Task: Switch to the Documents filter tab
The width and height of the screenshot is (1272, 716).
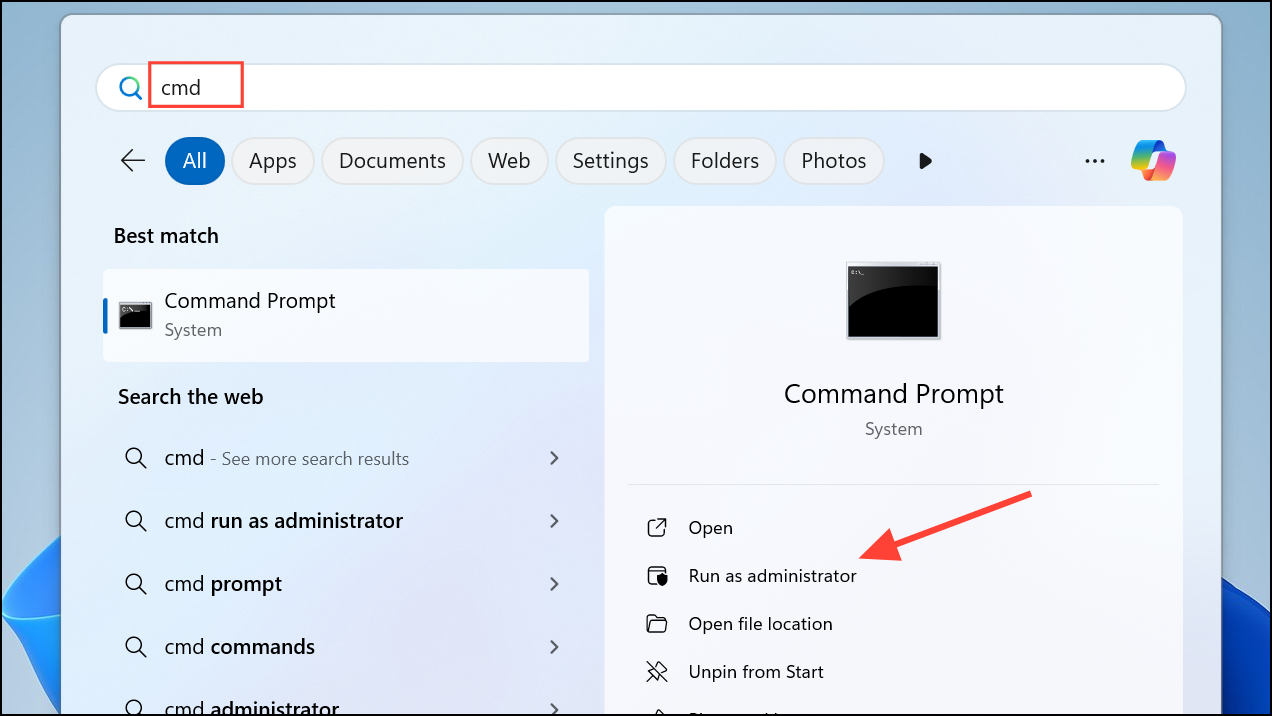Action: click(392, 161)
